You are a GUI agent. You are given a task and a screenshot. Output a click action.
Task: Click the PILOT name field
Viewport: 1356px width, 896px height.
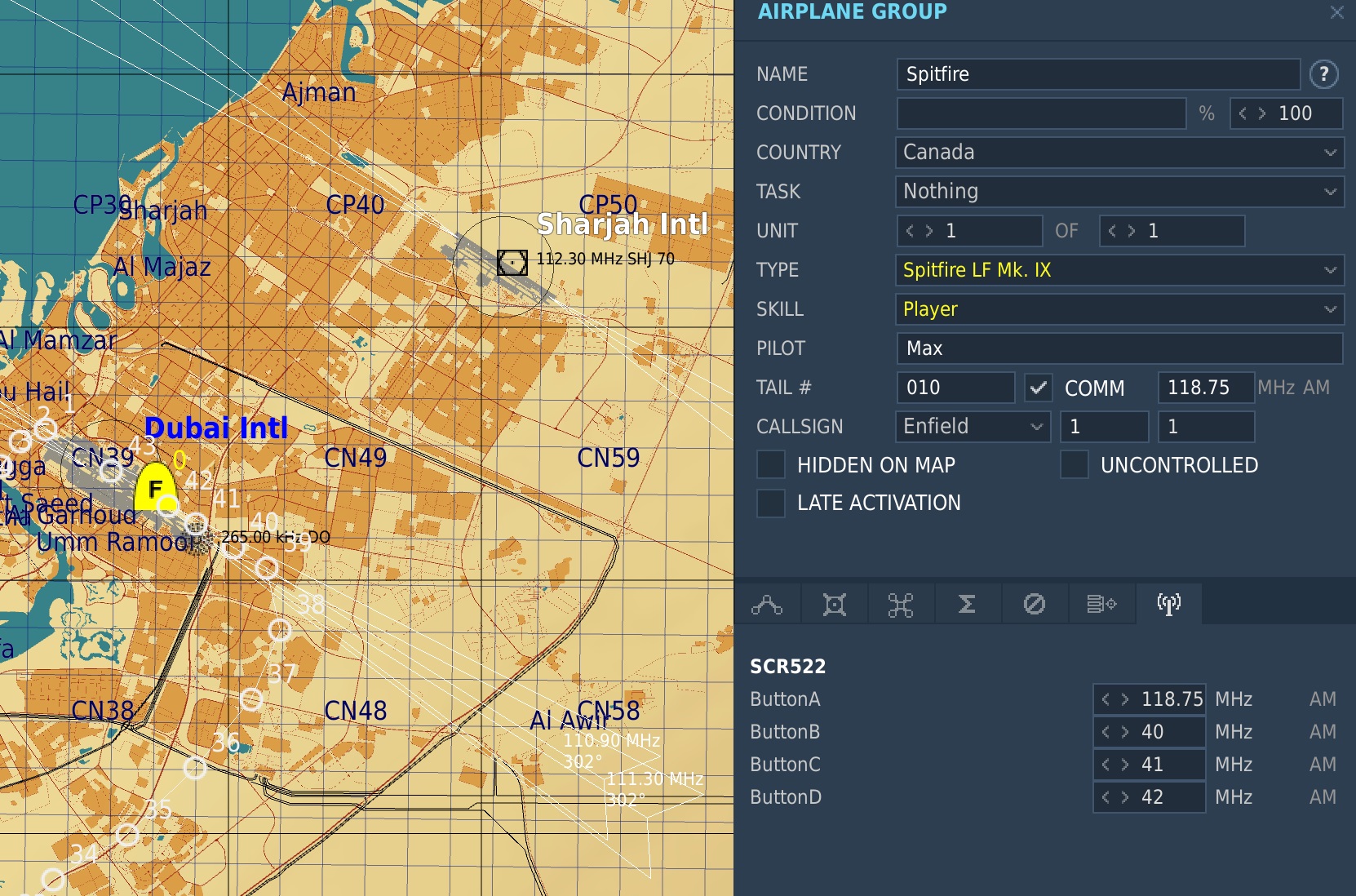point(1119,348)
